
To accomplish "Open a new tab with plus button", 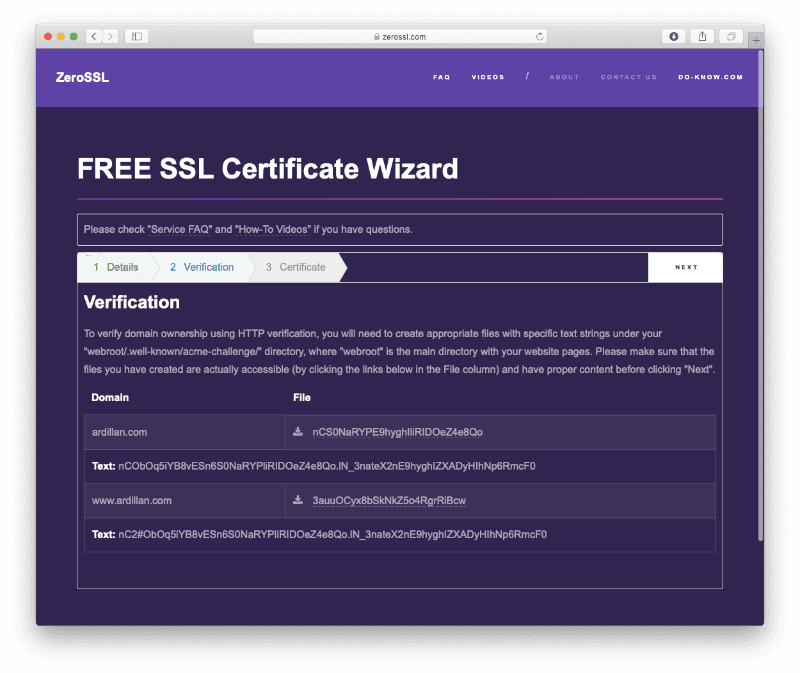I will (756, 38).
